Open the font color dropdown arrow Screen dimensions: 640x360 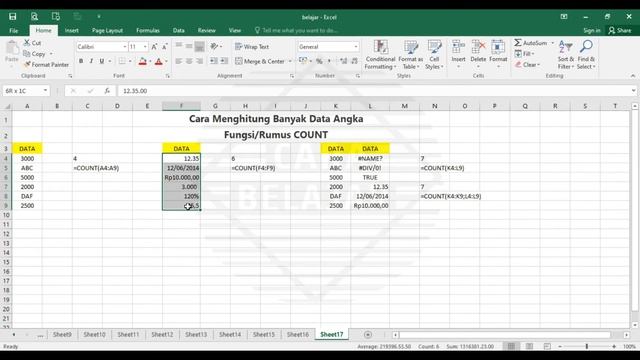(x=167, y=62)
